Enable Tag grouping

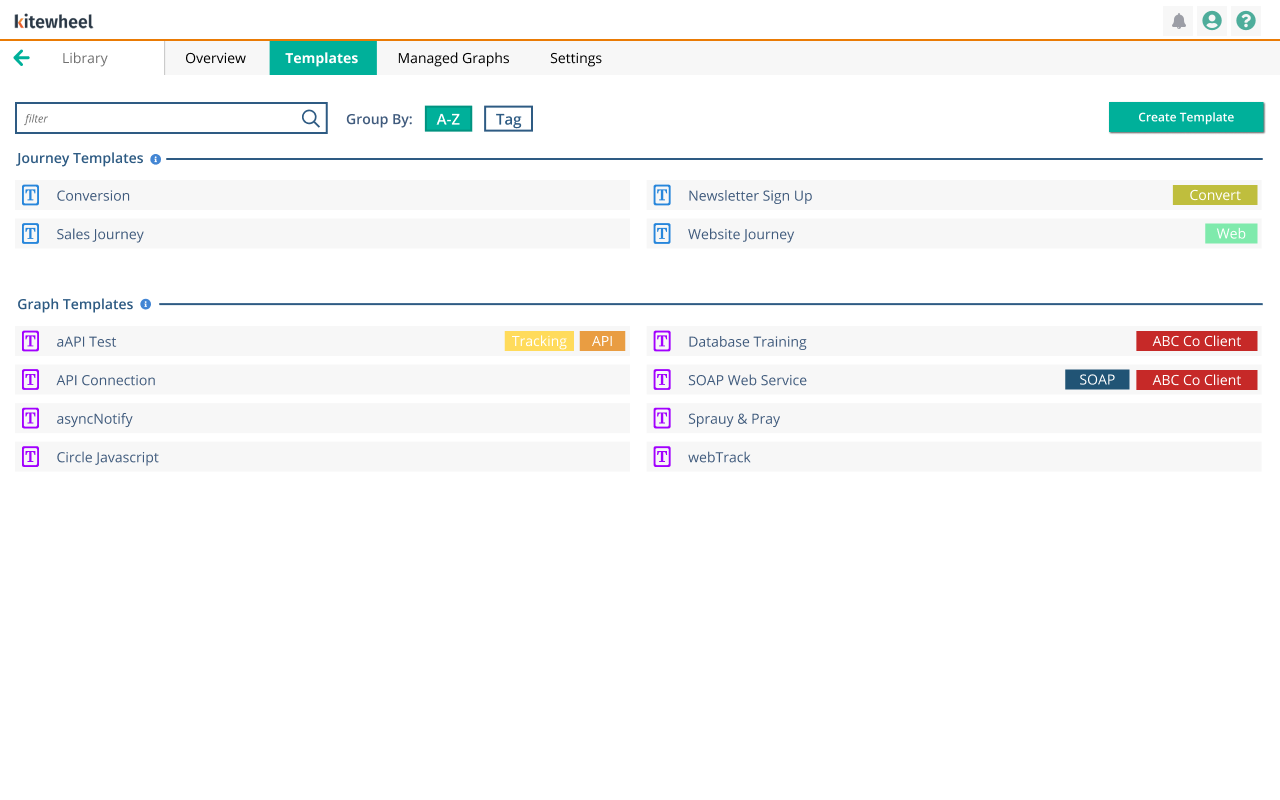tap(508, 118)
